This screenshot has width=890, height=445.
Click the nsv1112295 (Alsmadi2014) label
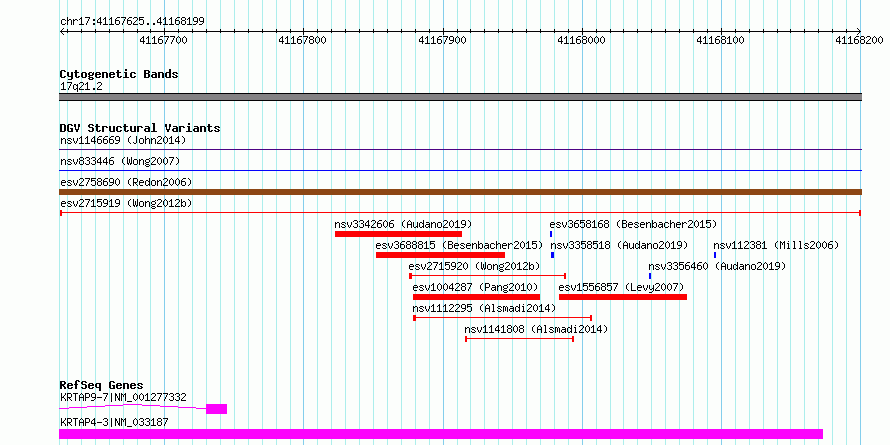click(x=484, y=308)
